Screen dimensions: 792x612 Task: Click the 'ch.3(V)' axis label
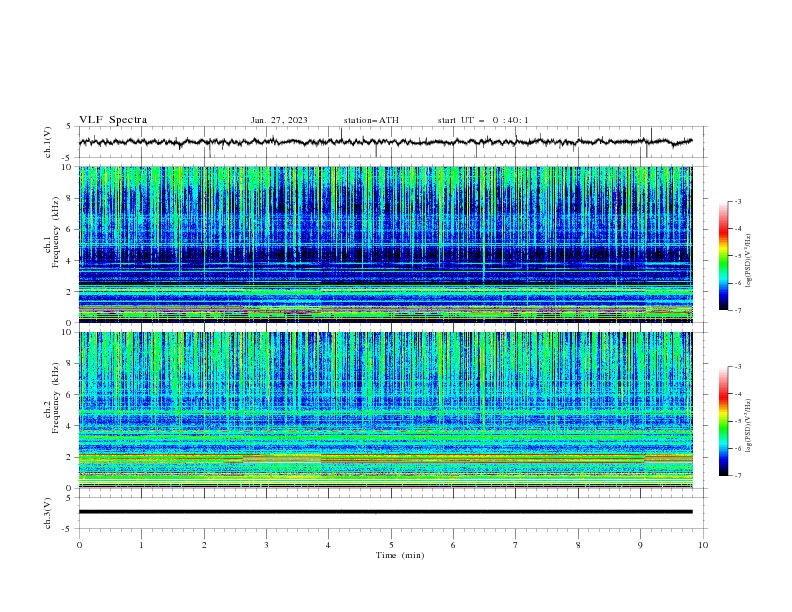48,513
